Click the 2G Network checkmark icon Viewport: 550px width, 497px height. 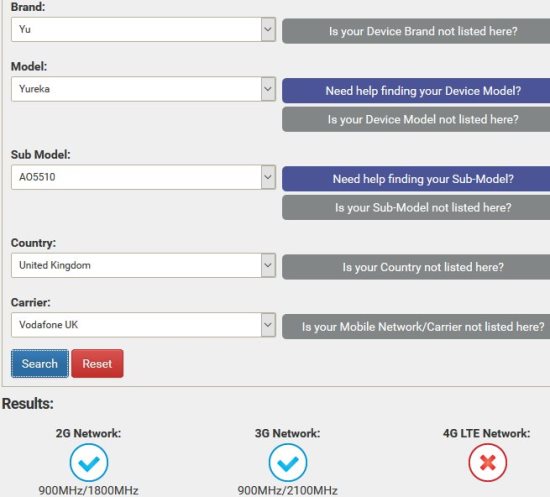(89, 463)
